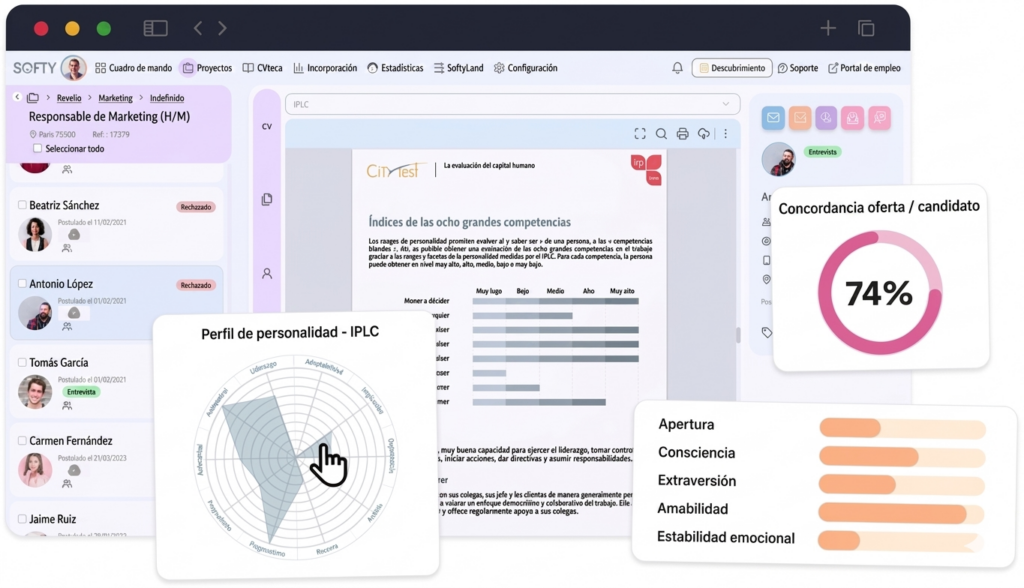Download the report via the cloud icon
This screenshot has height=588, width=1024.
click(x=704, y=134)
